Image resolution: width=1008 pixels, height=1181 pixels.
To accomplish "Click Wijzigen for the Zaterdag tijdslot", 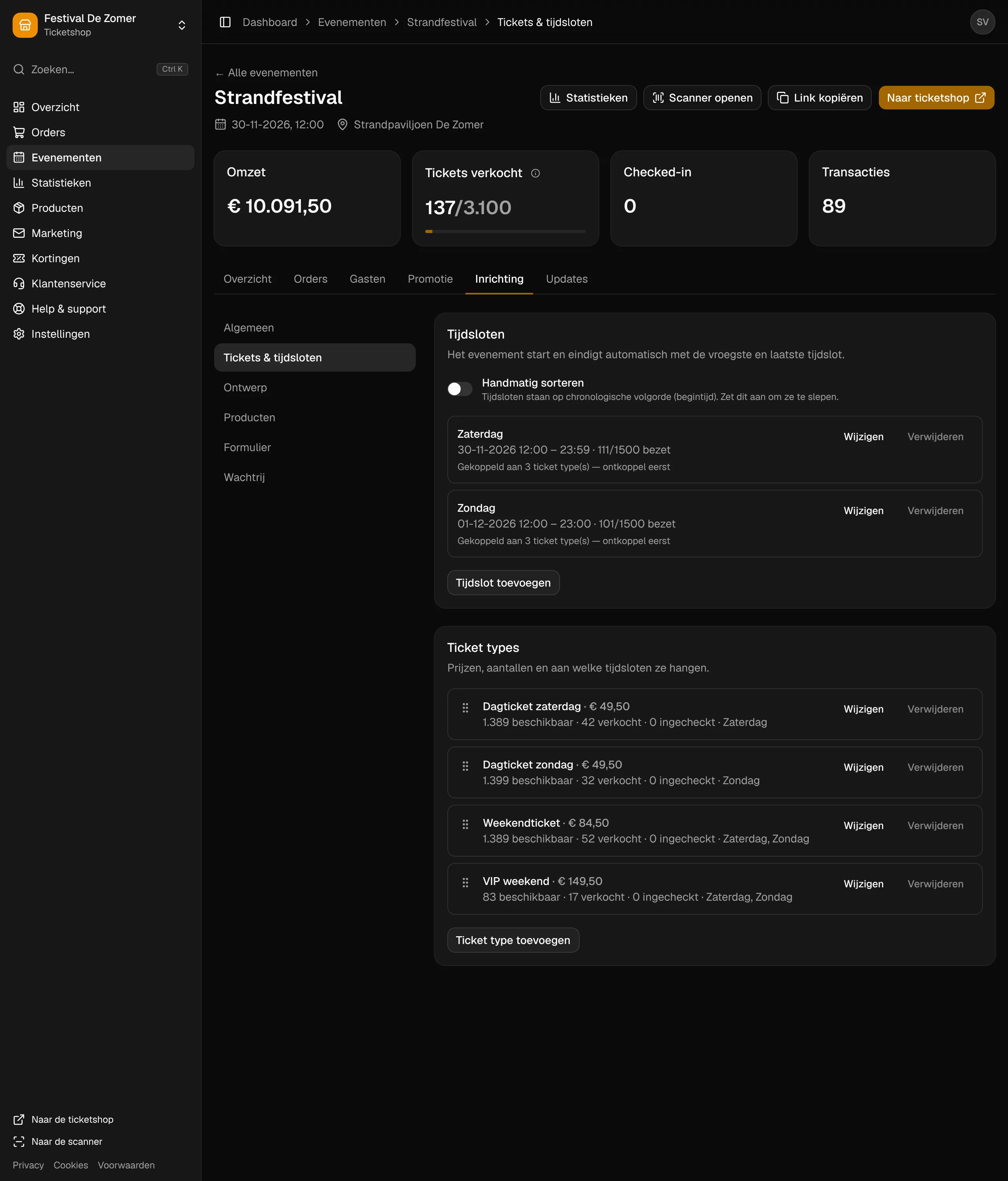I will coord(863,437).
